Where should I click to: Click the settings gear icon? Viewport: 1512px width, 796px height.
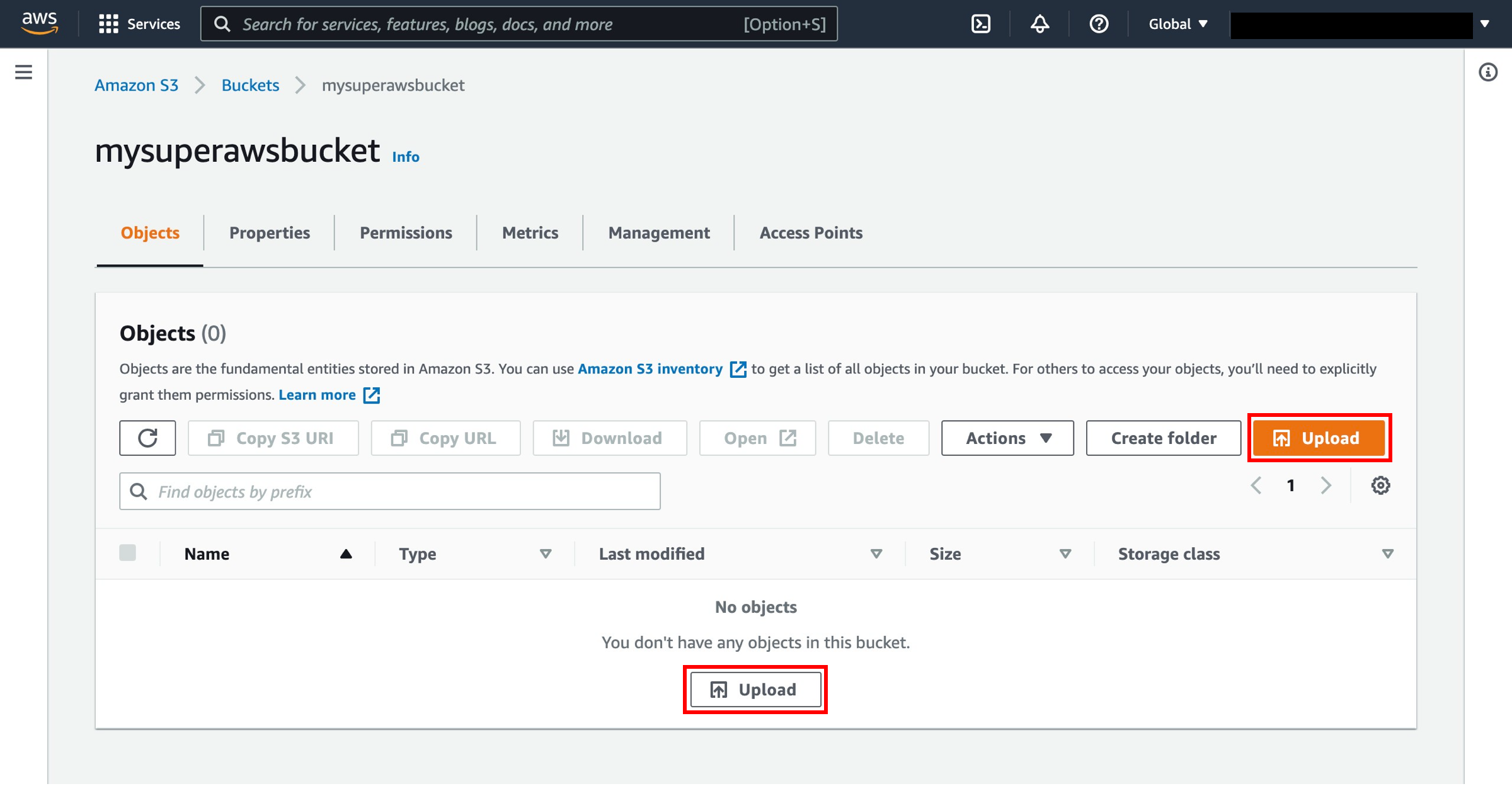tap(1381, 486)
